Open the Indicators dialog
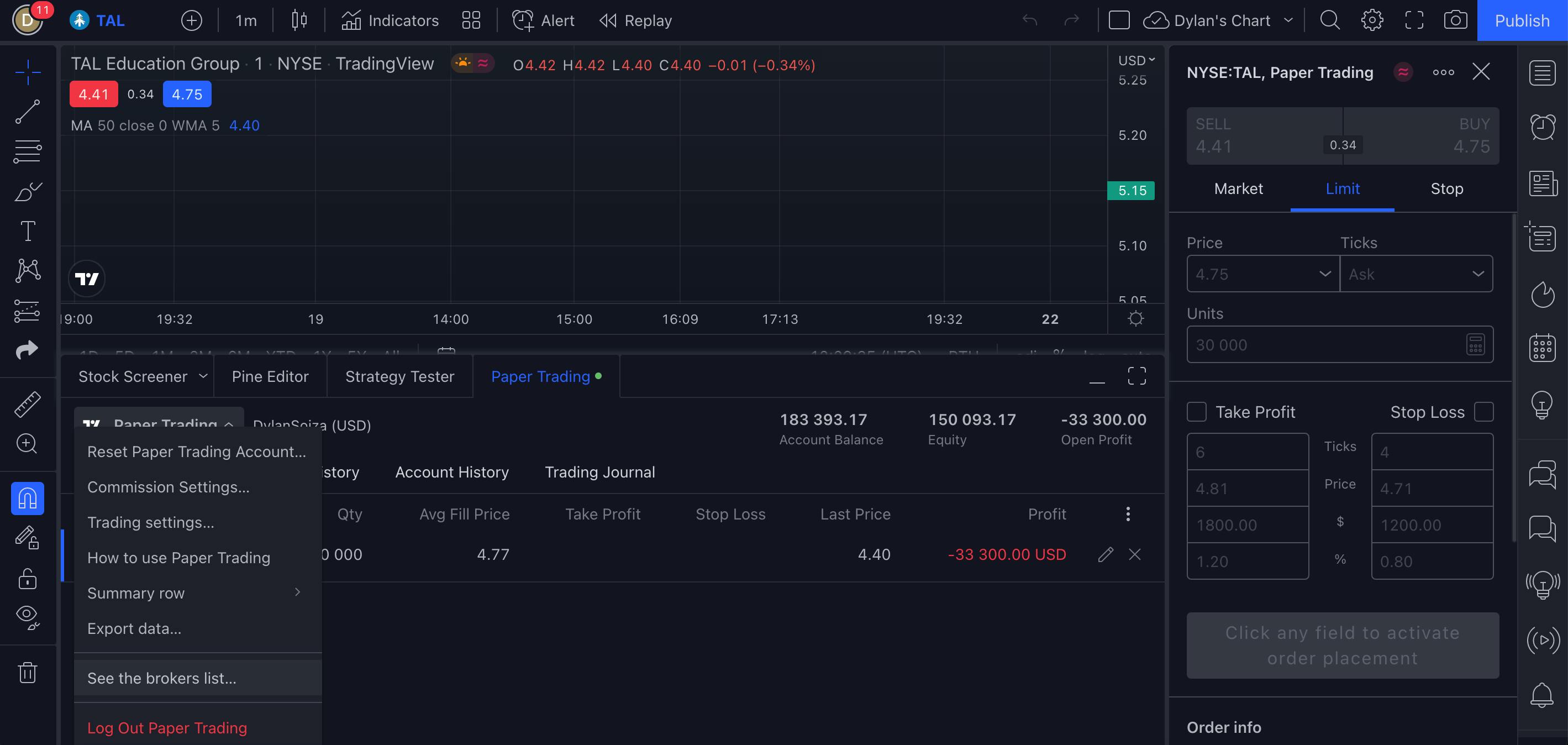 coord(390,20)
